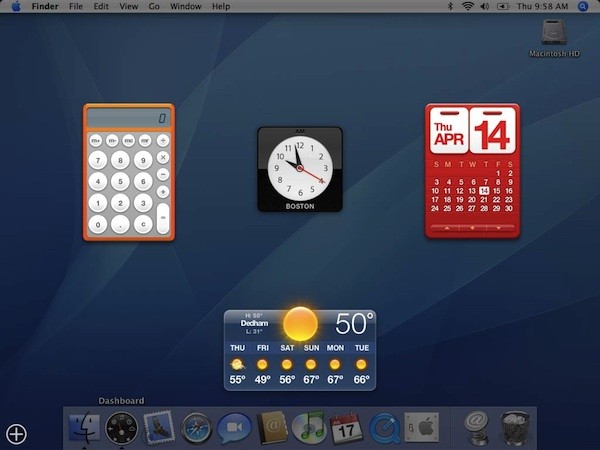
Task: Click the calculator equals key
Action: [163, 218]
